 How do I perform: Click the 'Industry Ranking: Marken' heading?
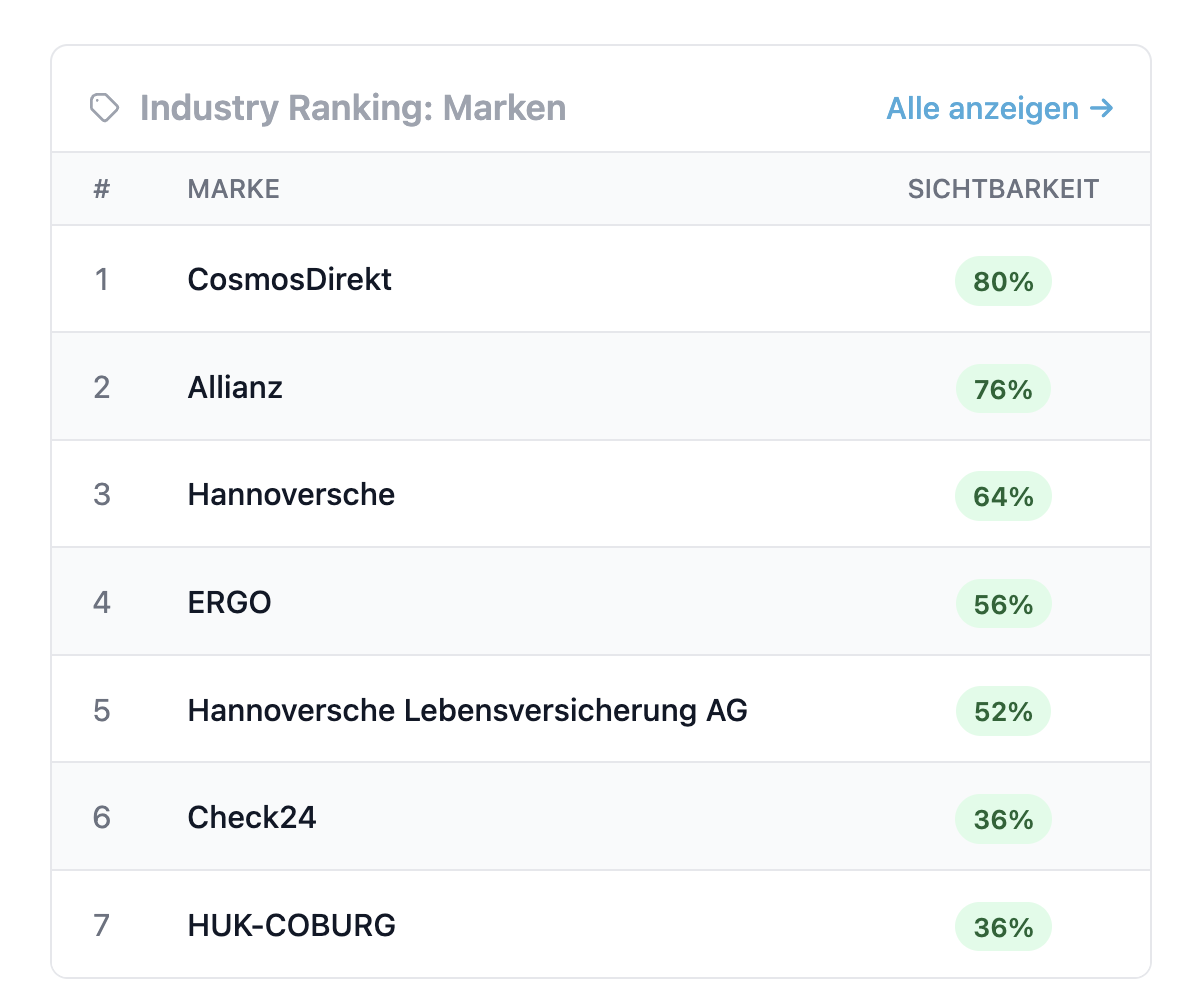[x=353, y=108]
